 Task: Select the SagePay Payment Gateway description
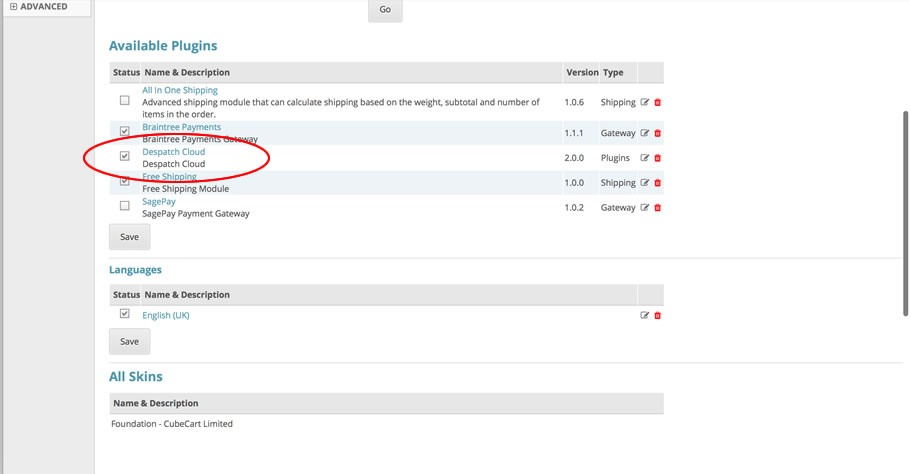pyautogui.click(x=196, y=214)
